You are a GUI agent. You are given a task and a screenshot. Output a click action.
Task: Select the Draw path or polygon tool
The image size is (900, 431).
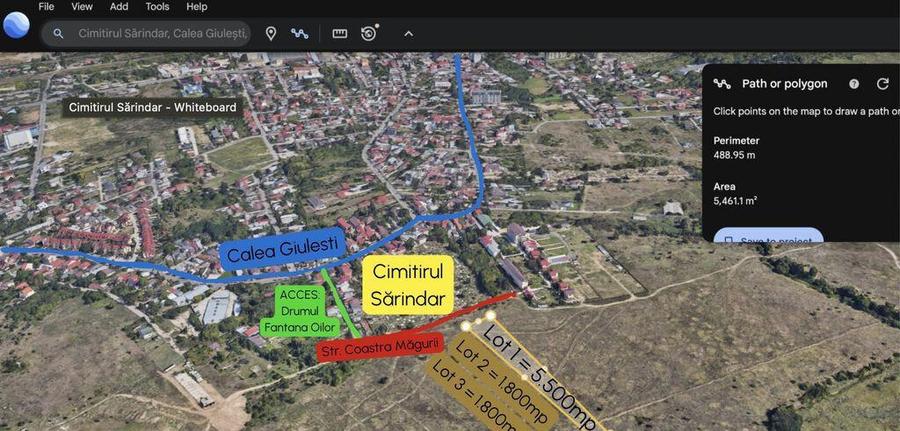(300, 33)
